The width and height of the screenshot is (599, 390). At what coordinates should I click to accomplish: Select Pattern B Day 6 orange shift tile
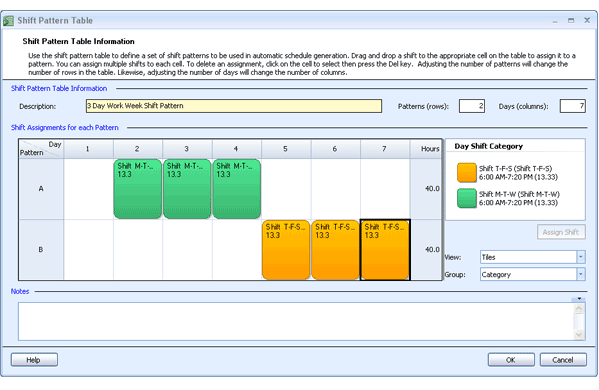pyautogui.click(x=335, y=250)
